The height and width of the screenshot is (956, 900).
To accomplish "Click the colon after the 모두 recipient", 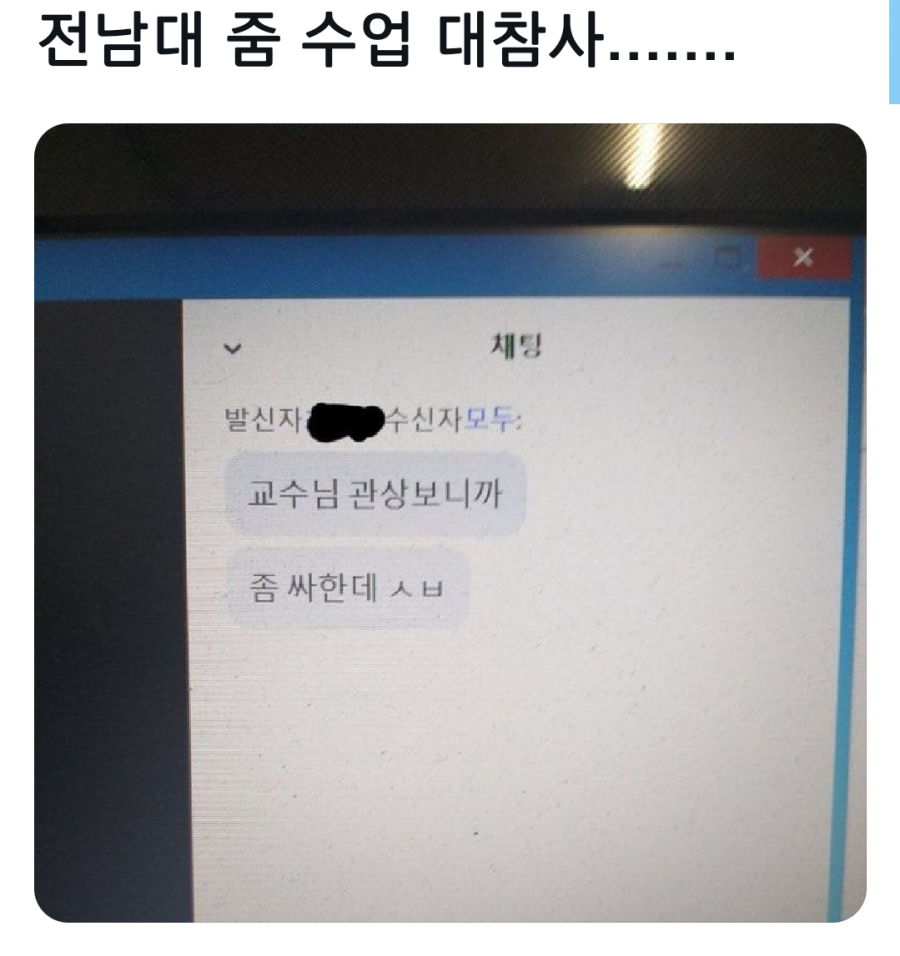I will [x=518, y=421].
